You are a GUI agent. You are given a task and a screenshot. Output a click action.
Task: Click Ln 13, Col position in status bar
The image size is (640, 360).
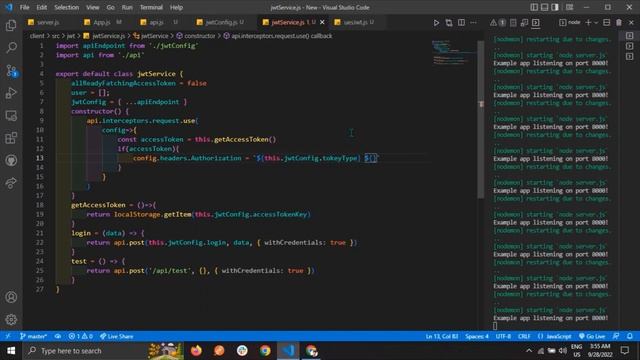(x=442, y=336)
